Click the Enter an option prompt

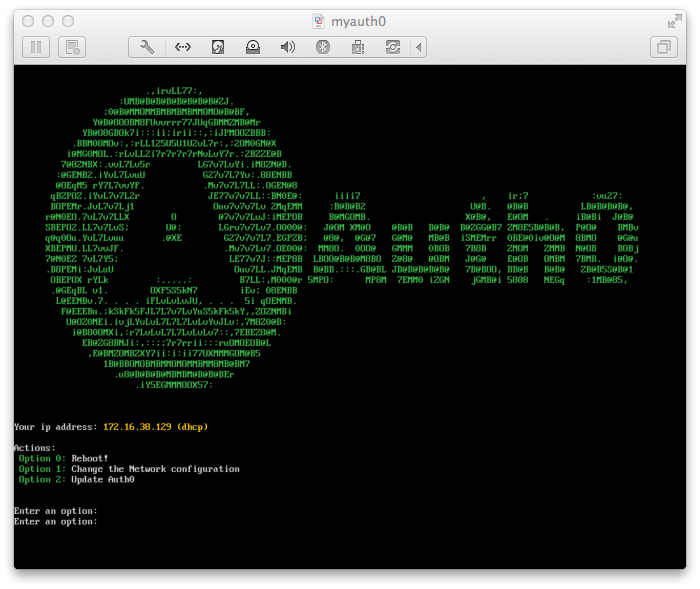point(56,521)
